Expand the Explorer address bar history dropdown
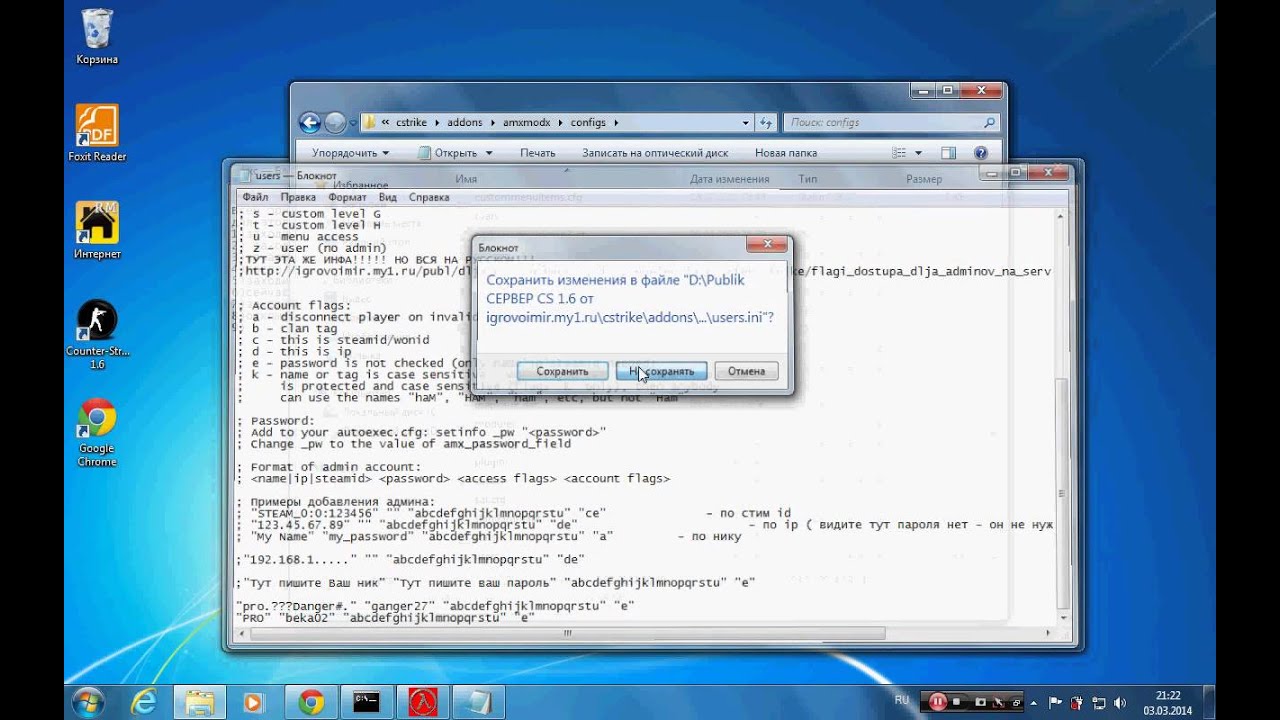The height and width of the screenshot is (720, 1280). tap(746, 123)
